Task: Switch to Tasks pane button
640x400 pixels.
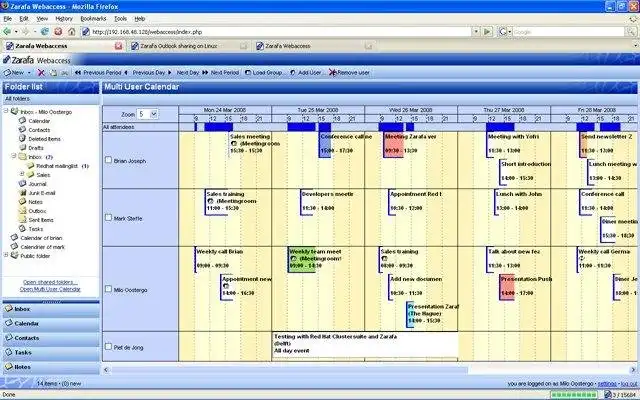Action: tap(51, 353)
